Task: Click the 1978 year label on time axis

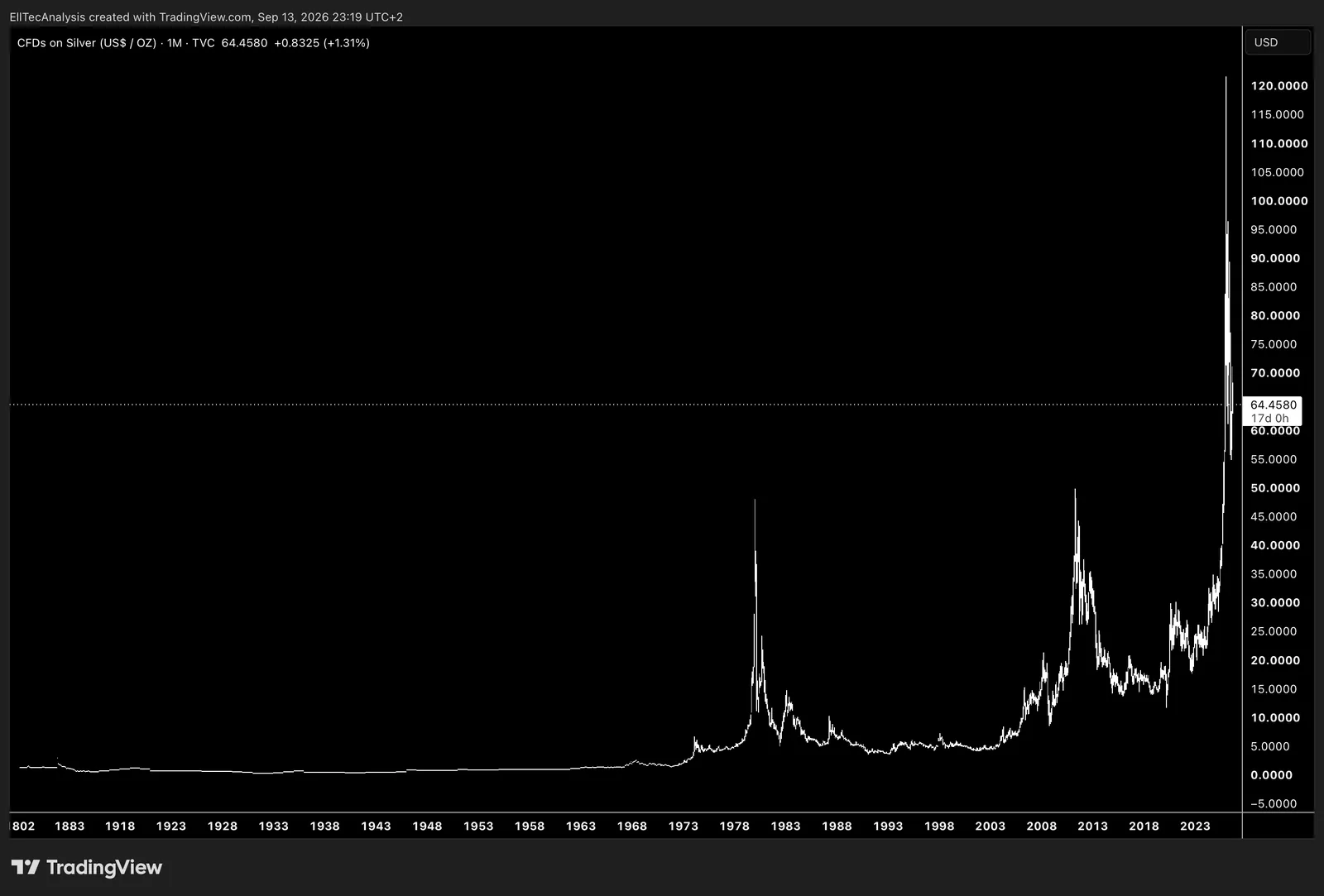Action: click(x=735, y=826)
